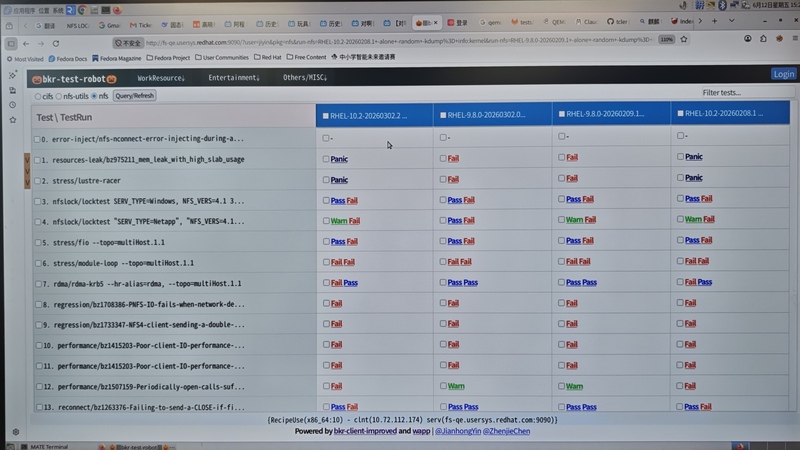
Task: Click the 110% zoom indicator in address bar
Action: (666, 39)
